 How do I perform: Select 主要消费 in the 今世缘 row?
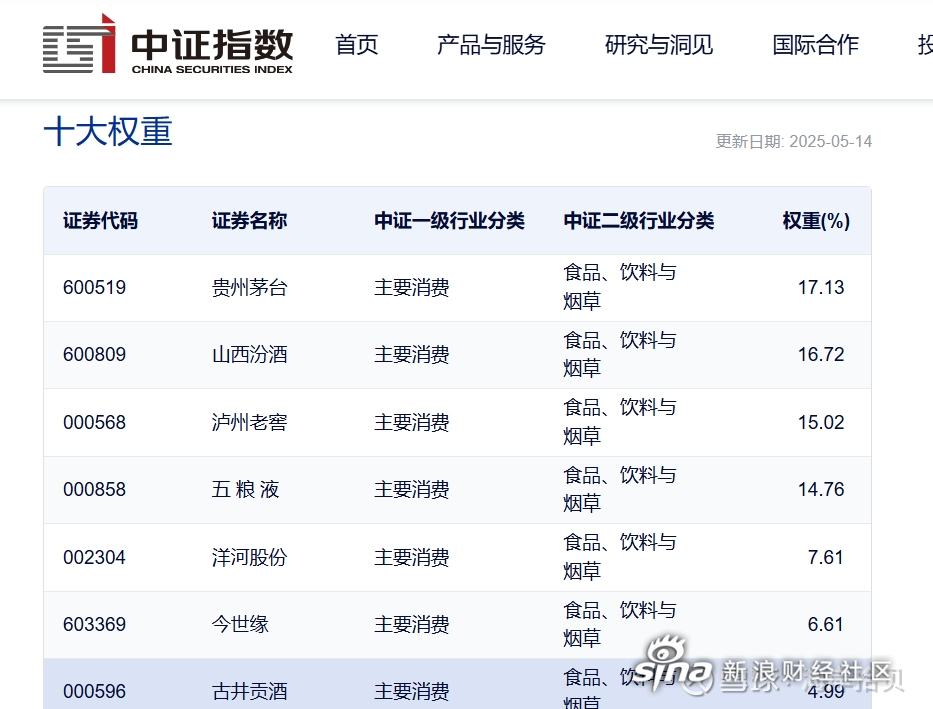pyautogui.click(x=412, y=625)
